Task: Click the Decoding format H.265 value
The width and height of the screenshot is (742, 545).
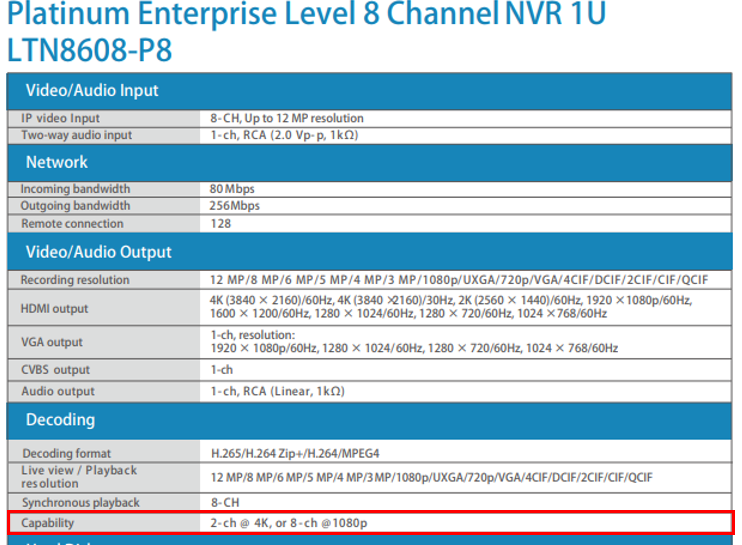Action: (x=297, y=454)
